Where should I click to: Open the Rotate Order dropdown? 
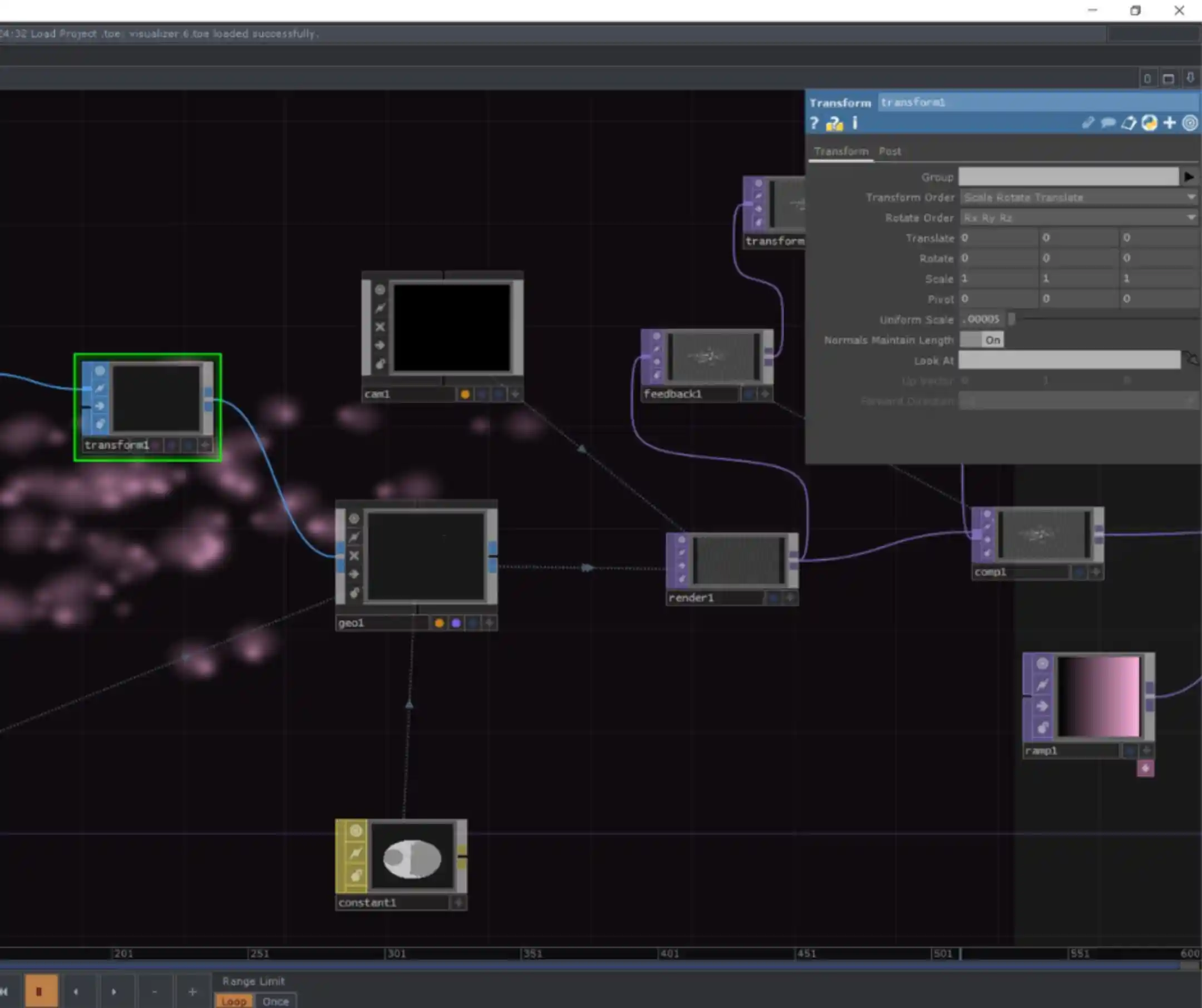pos(1078,218)
